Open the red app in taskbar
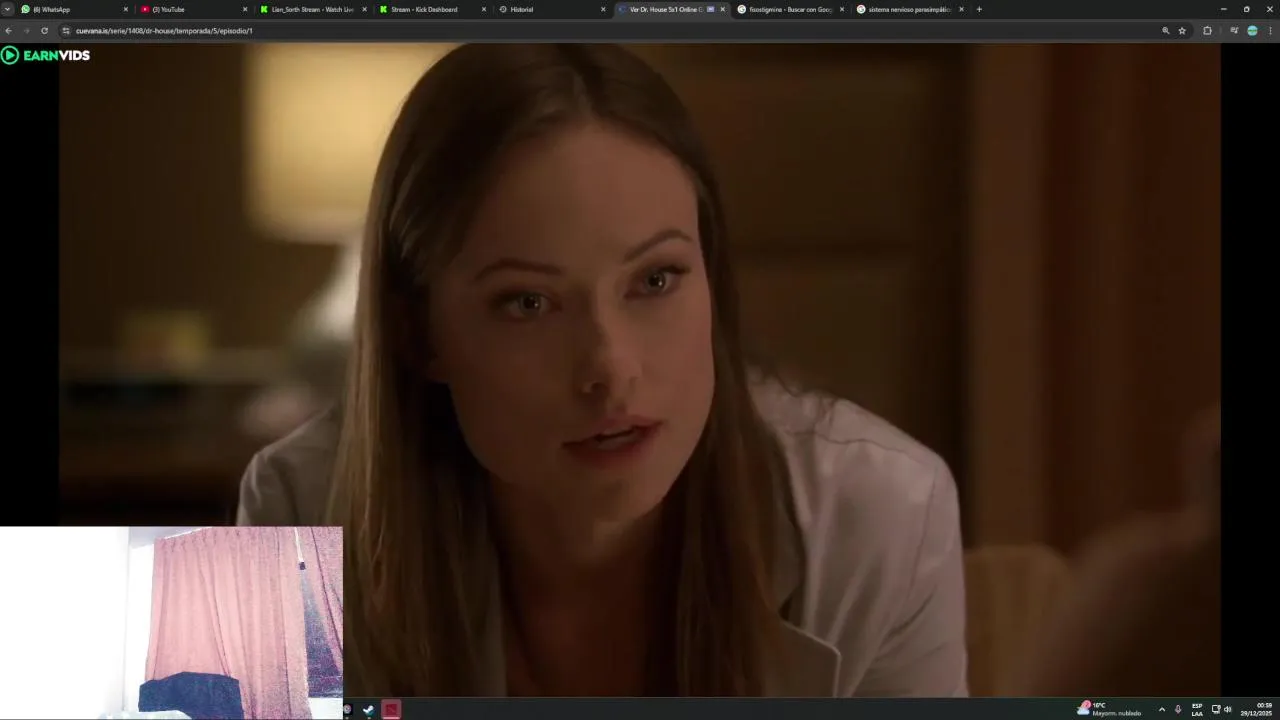This screenshot has height=720, width=1280. pyautogui.click(x=391, y=710)
